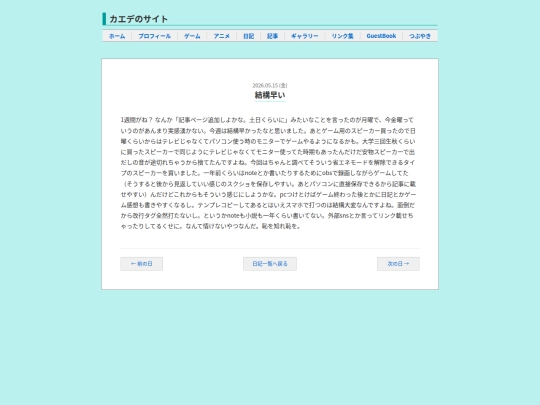
Task: Select the アニメ menu item
Action: pos(222,36)
